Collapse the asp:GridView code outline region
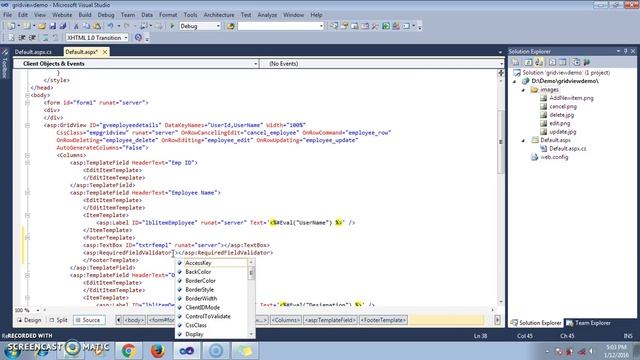The width and height of the screenshot is (640, 360). click(x=27, y=125)
